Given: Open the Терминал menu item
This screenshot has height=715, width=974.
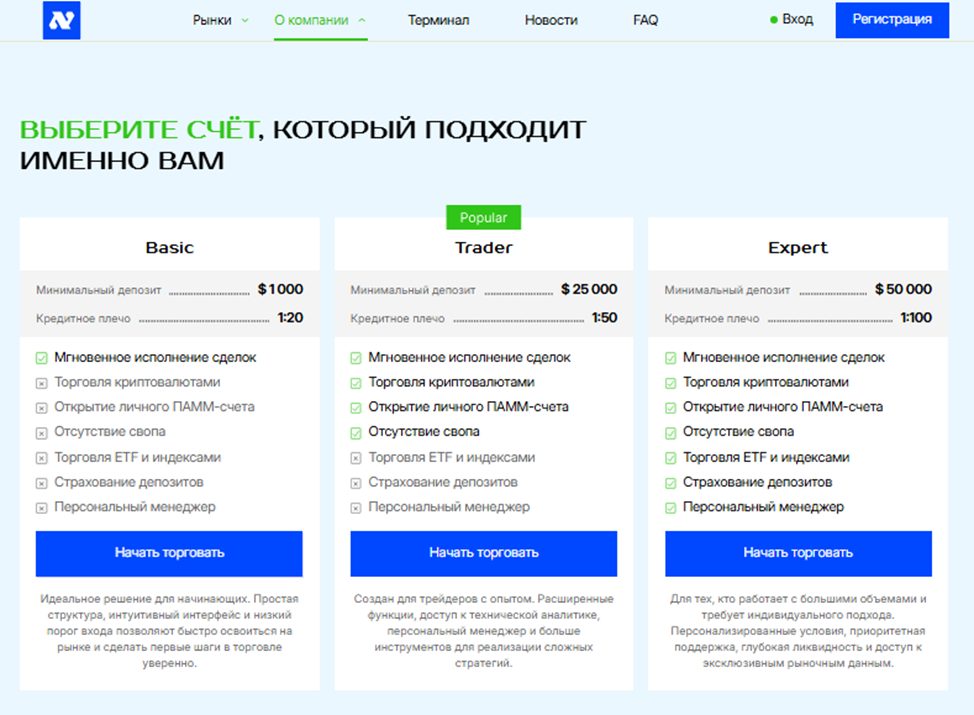Looking at the screenshot, I should (x=438, y=20).
